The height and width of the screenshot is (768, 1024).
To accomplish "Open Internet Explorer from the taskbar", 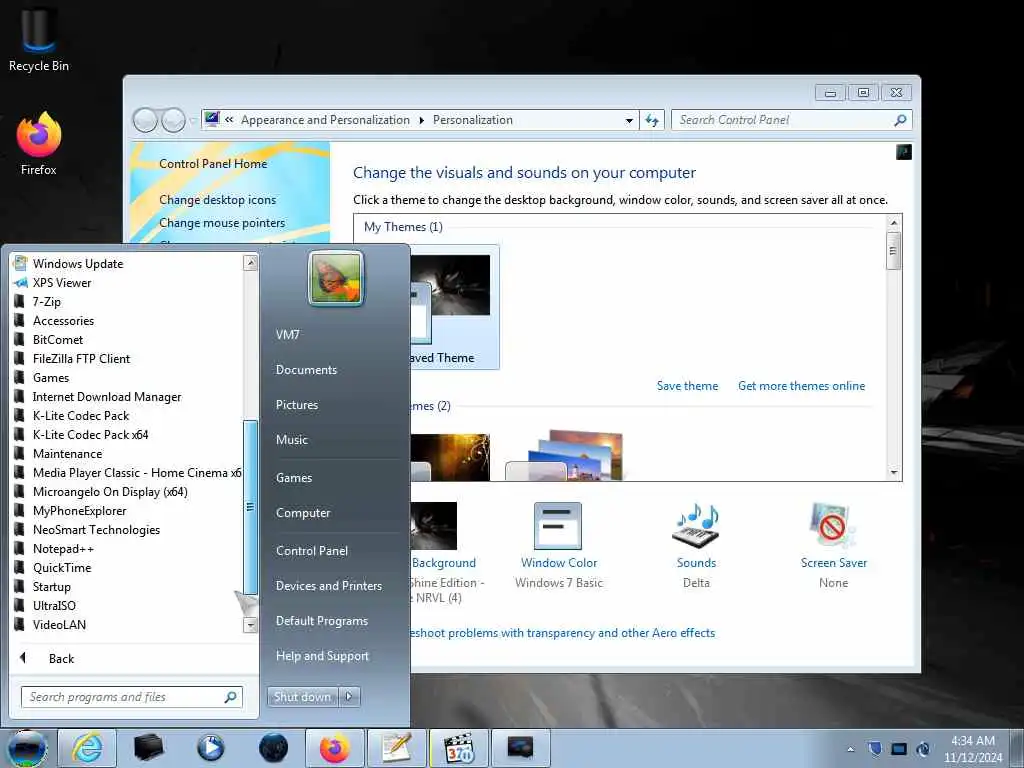I will click(x=87, y=748).
